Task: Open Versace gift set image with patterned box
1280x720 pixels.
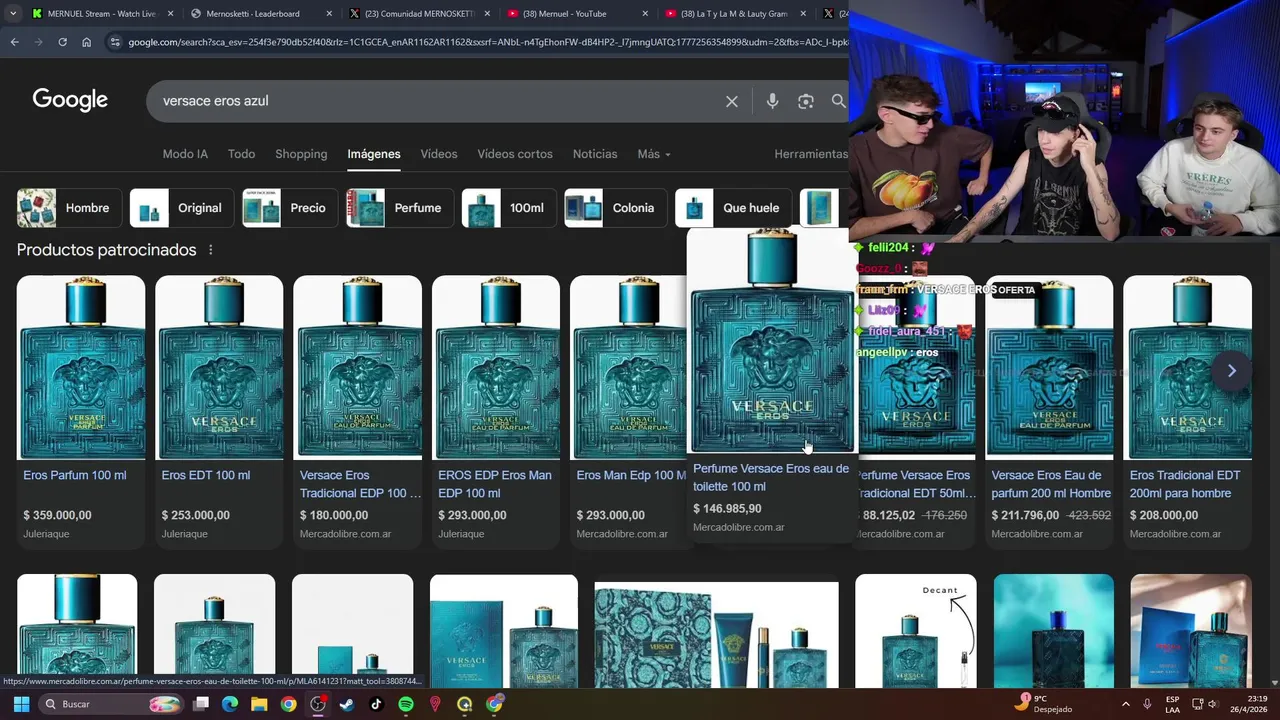Action: click(716, 634)
